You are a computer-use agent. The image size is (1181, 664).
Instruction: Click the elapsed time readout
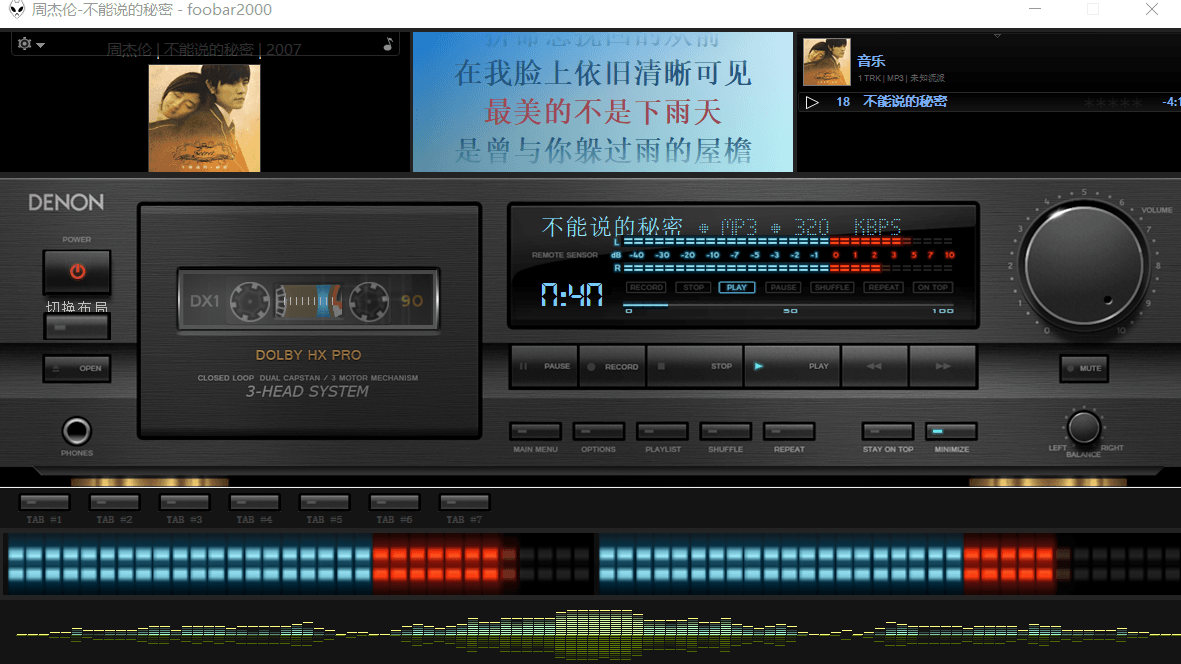click(x=572, y=294)
